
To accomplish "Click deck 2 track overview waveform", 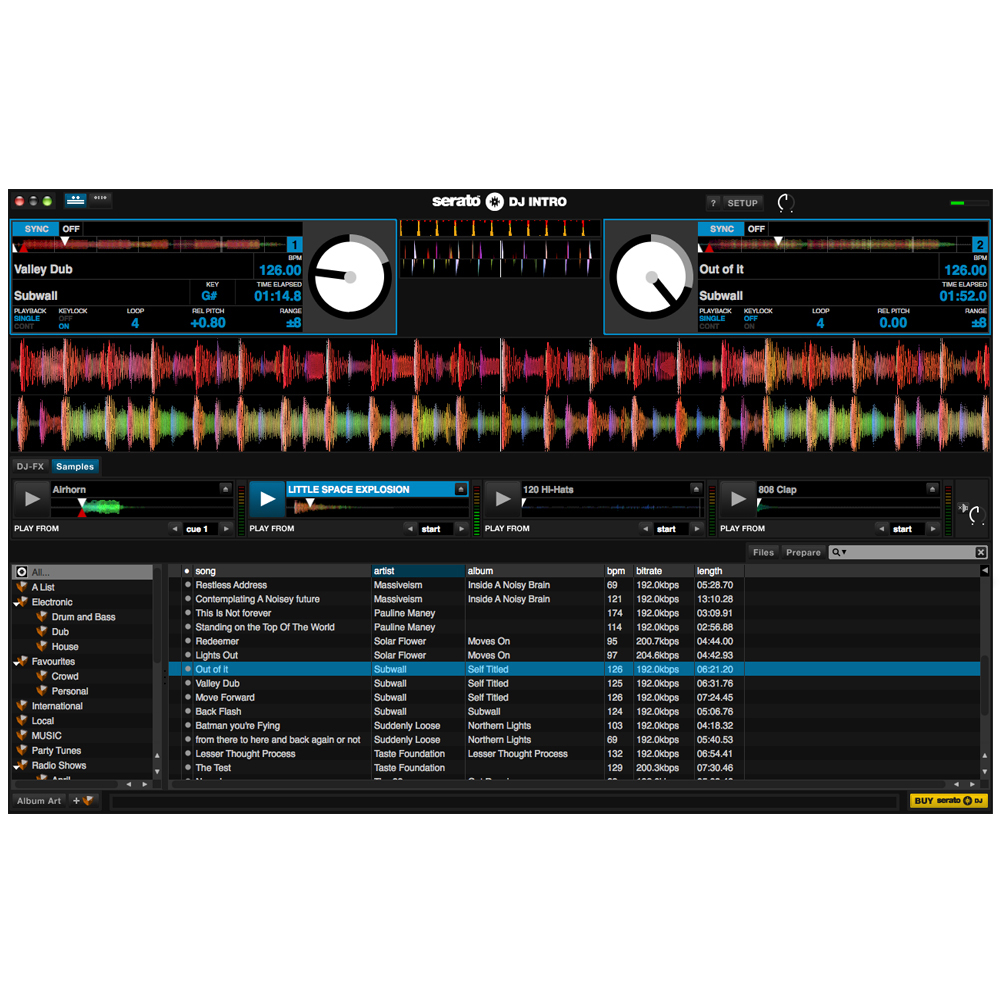I will click(x=835, y=244).
